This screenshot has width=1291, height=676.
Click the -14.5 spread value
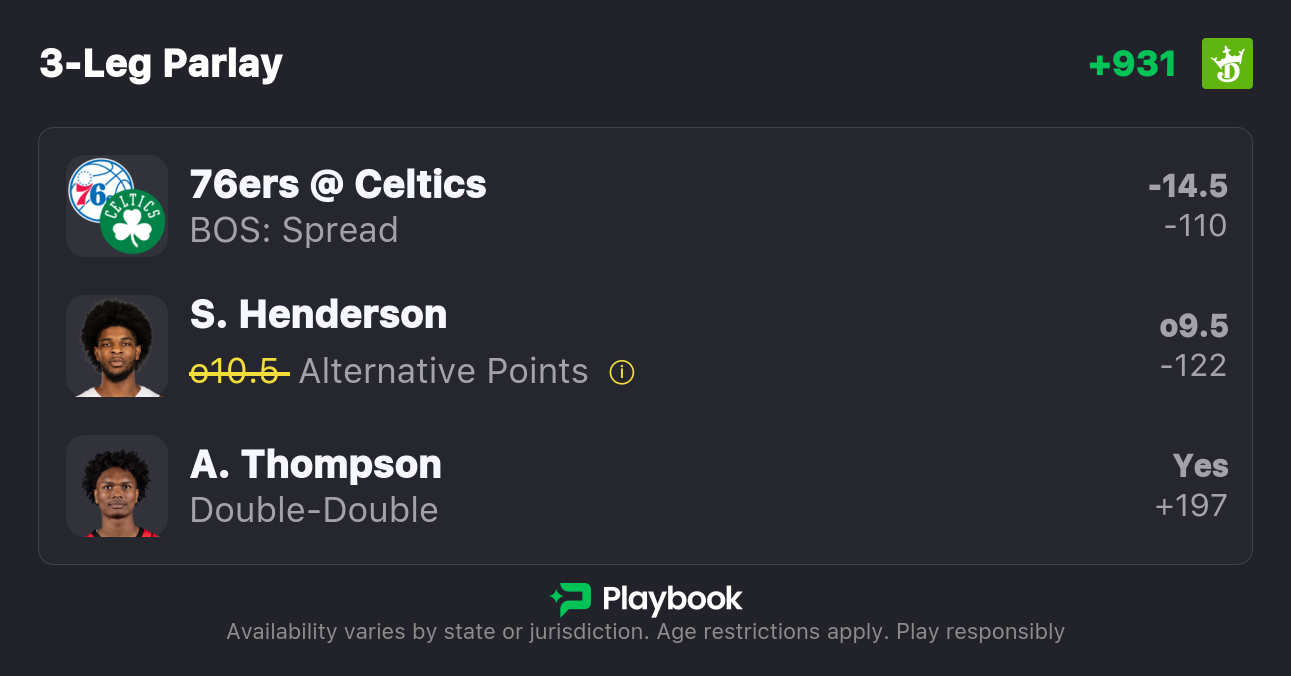pos(1188,186)
